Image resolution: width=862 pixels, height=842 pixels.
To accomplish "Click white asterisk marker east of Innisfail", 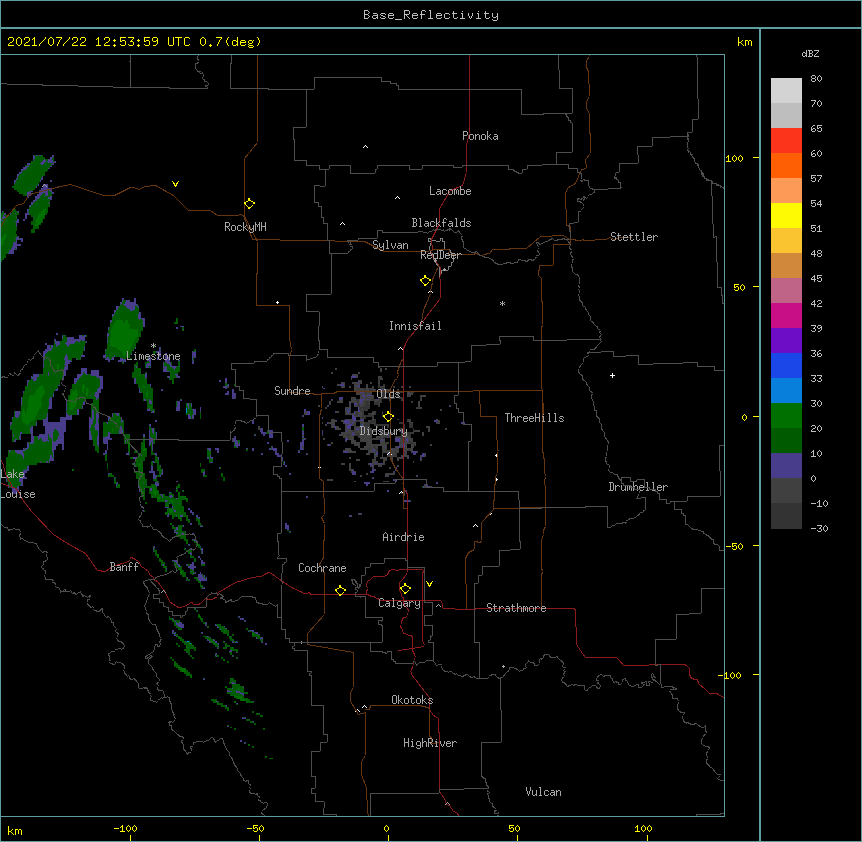I will [x=502, y=303].
